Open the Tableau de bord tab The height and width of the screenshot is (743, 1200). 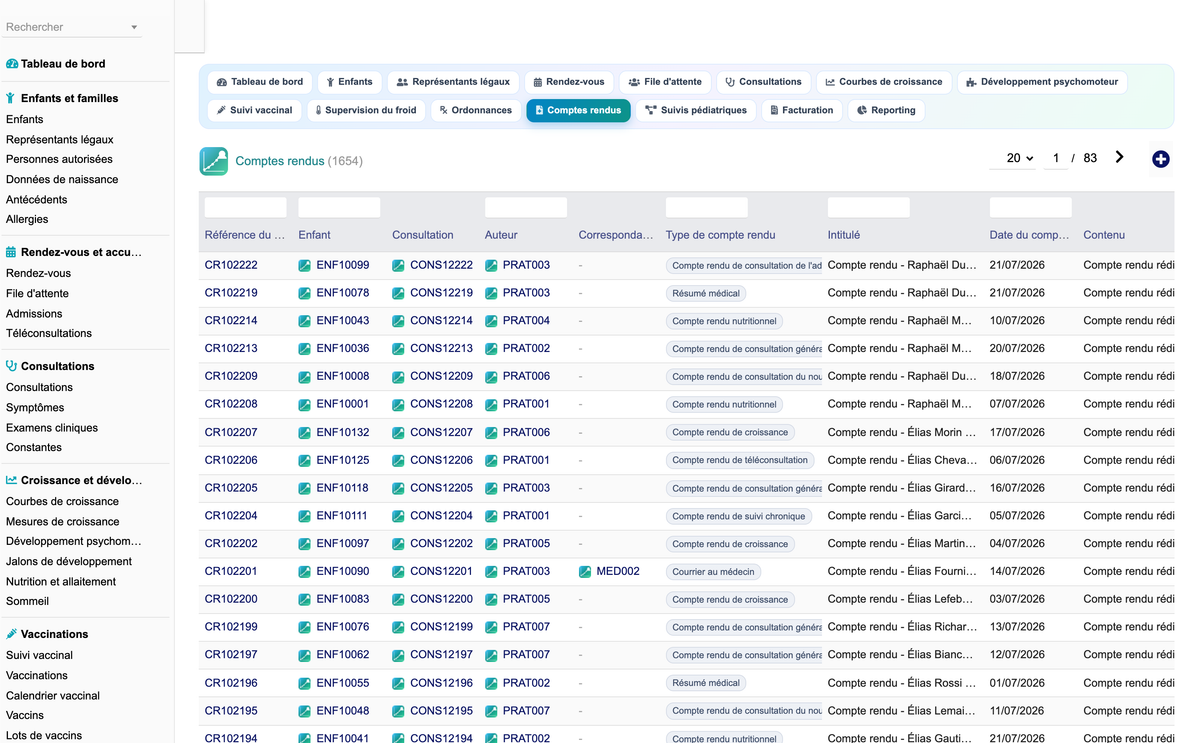(x=260, y=82)
